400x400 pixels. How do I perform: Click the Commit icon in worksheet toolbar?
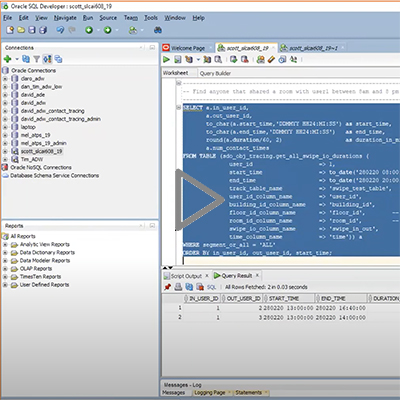234,59
